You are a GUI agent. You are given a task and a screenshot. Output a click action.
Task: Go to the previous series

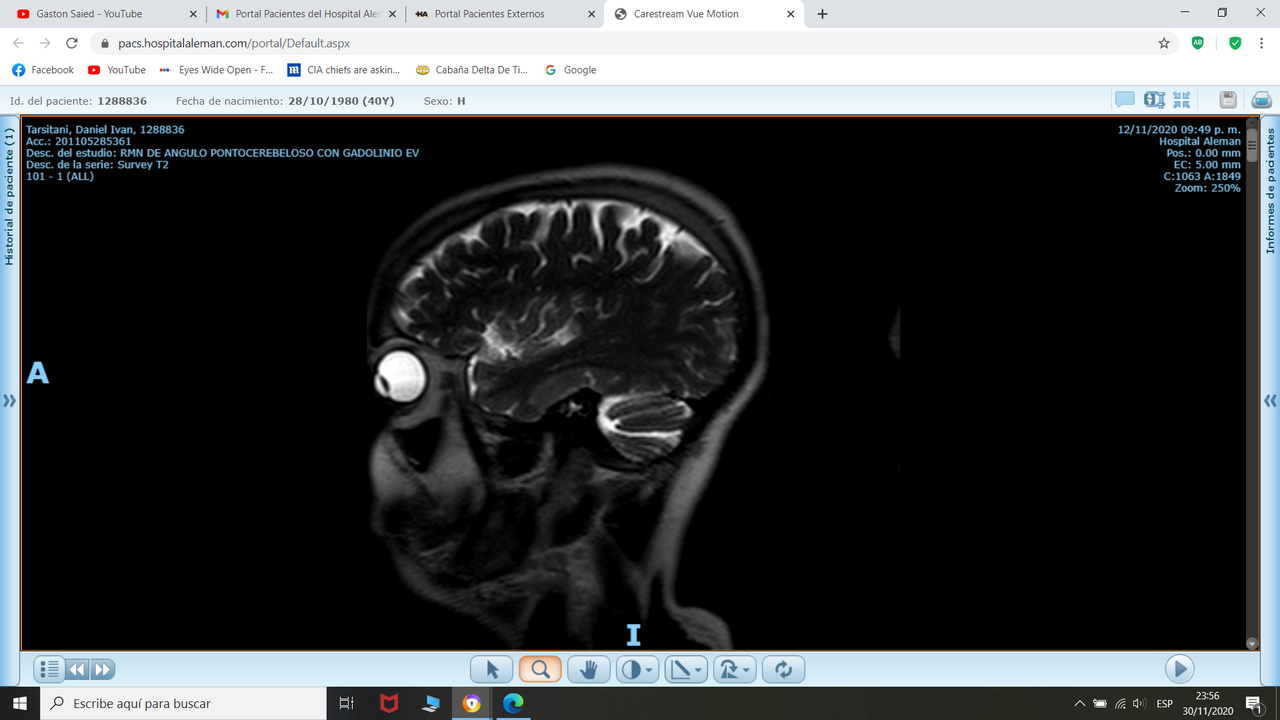pyautogui.click(x=77, y=669)
